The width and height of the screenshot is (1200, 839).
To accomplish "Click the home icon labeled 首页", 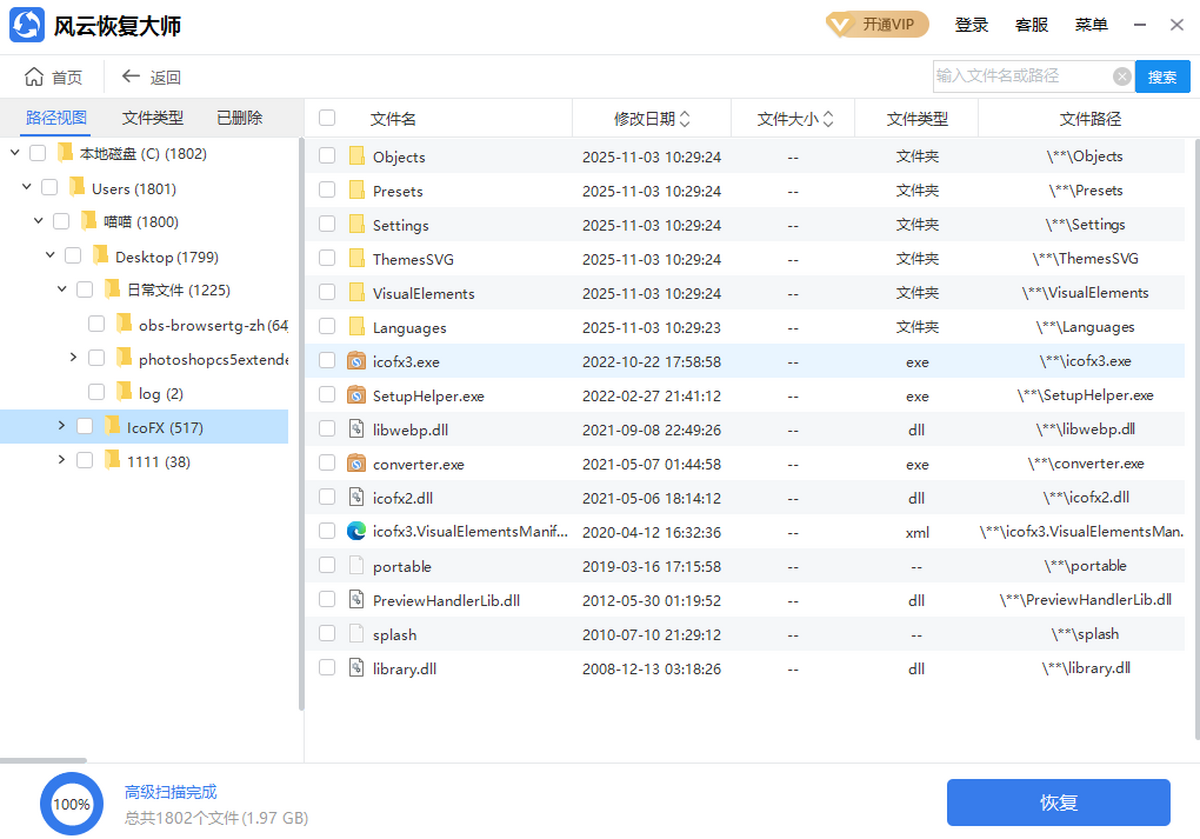I will point(34,77).
